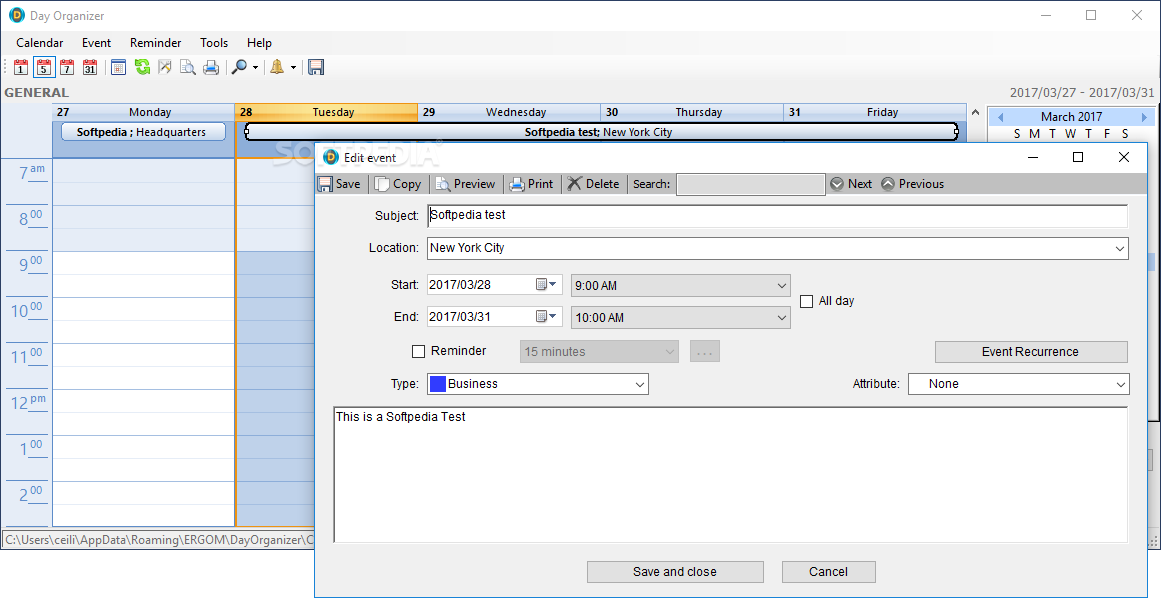1161x598 pixels.
Task: Open Start date calendar picker
Action: [x=546, y=284]
